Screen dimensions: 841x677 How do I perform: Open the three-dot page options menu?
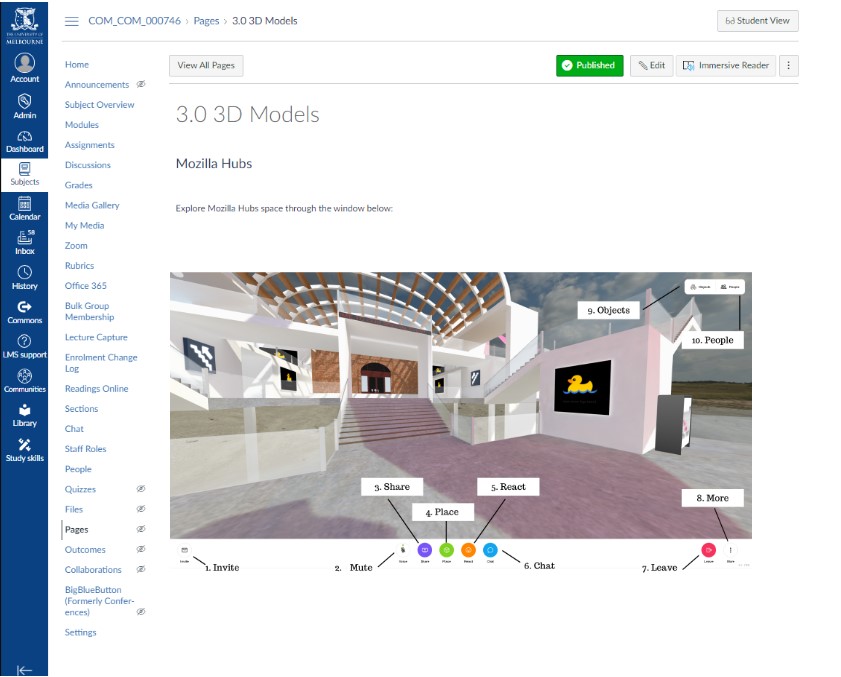coord(788,65)
